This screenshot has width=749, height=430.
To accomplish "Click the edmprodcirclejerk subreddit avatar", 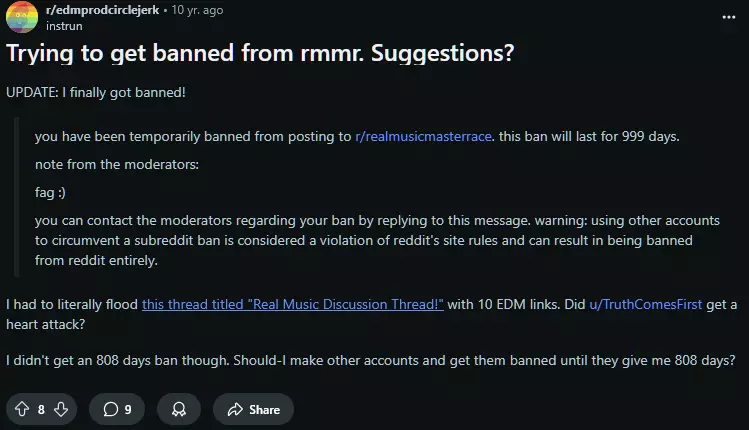I will pyautogui.click(x=21, y=17).
